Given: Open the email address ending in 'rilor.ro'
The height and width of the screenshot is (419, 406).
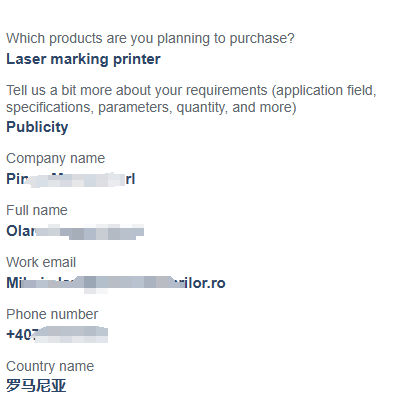Looking at the screenshot, I should [116, 283].
